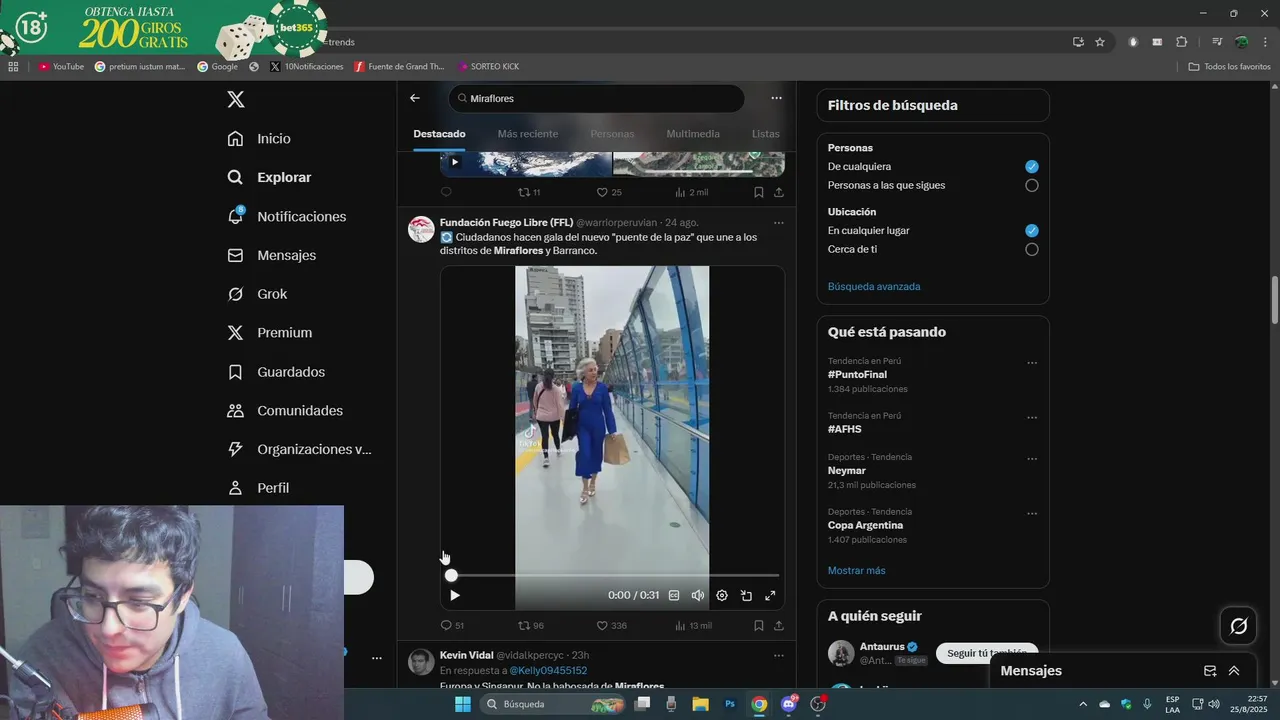Expand the Mensajes drawer
The height and width of the screenshot is (720, 1280).
pos(1234,671)
